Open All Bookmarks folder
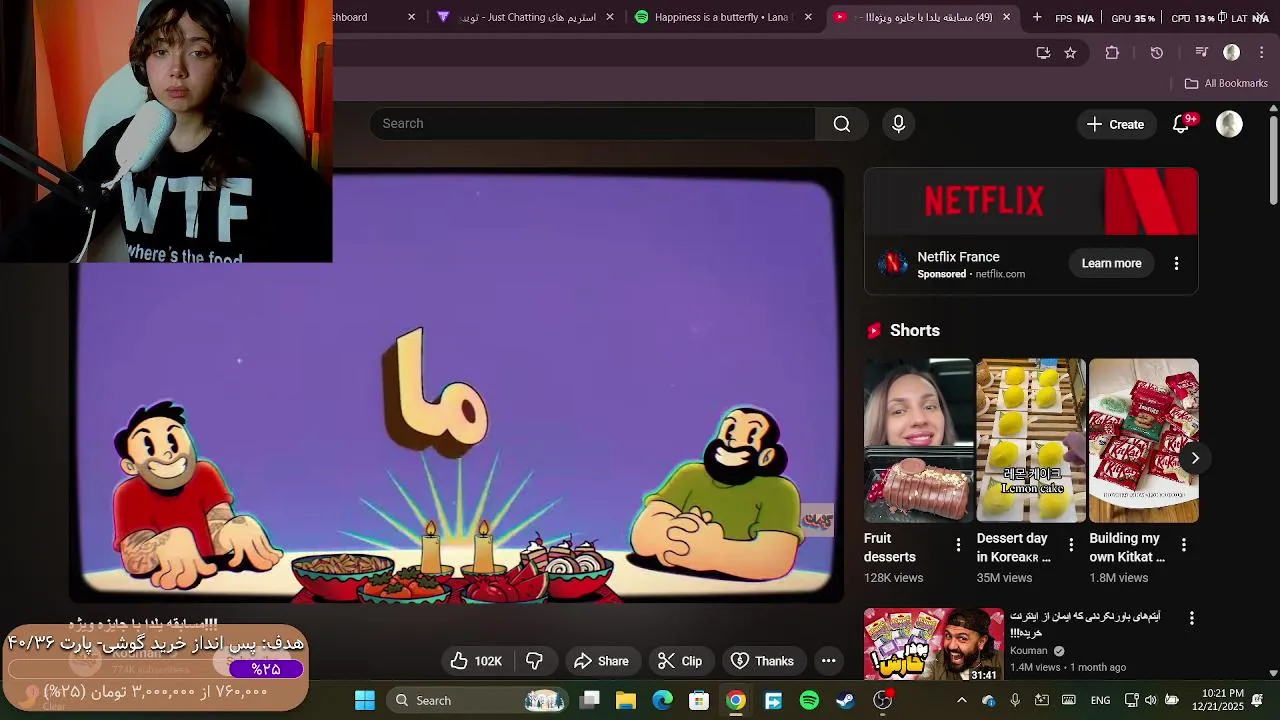Image resolution: width=1280 pixels, height=720 pixels. coord(1226,83)
